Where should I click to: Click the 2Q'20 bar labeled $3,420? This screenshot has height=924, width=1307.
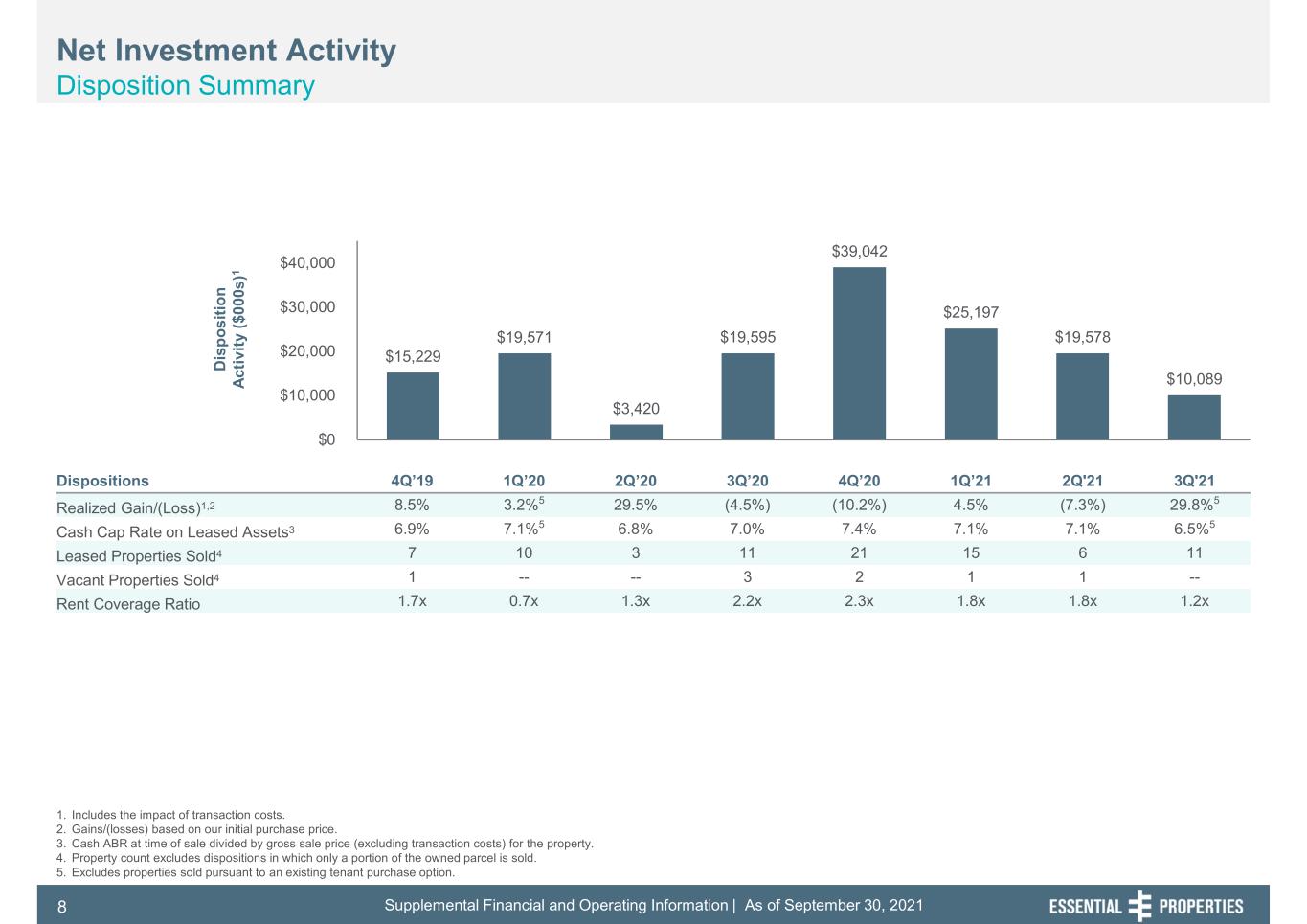(x=636, y=432)
